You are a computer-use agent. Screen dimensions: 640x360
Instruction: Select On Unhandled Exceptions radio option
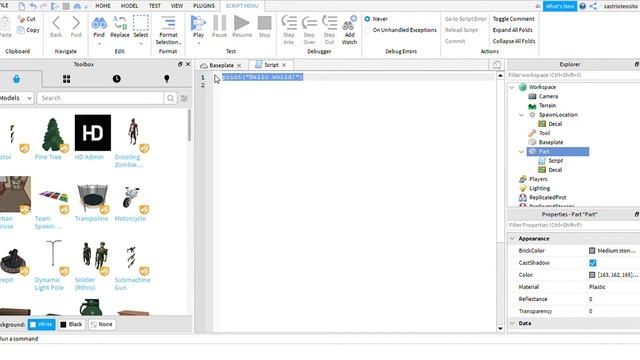coord(367,30)
